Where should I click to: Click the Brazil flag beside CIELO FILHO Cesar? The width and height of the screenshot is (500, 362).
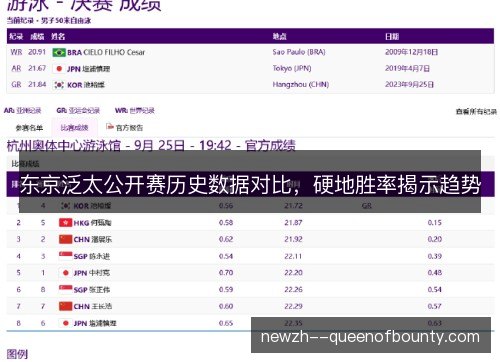point(59,52)
